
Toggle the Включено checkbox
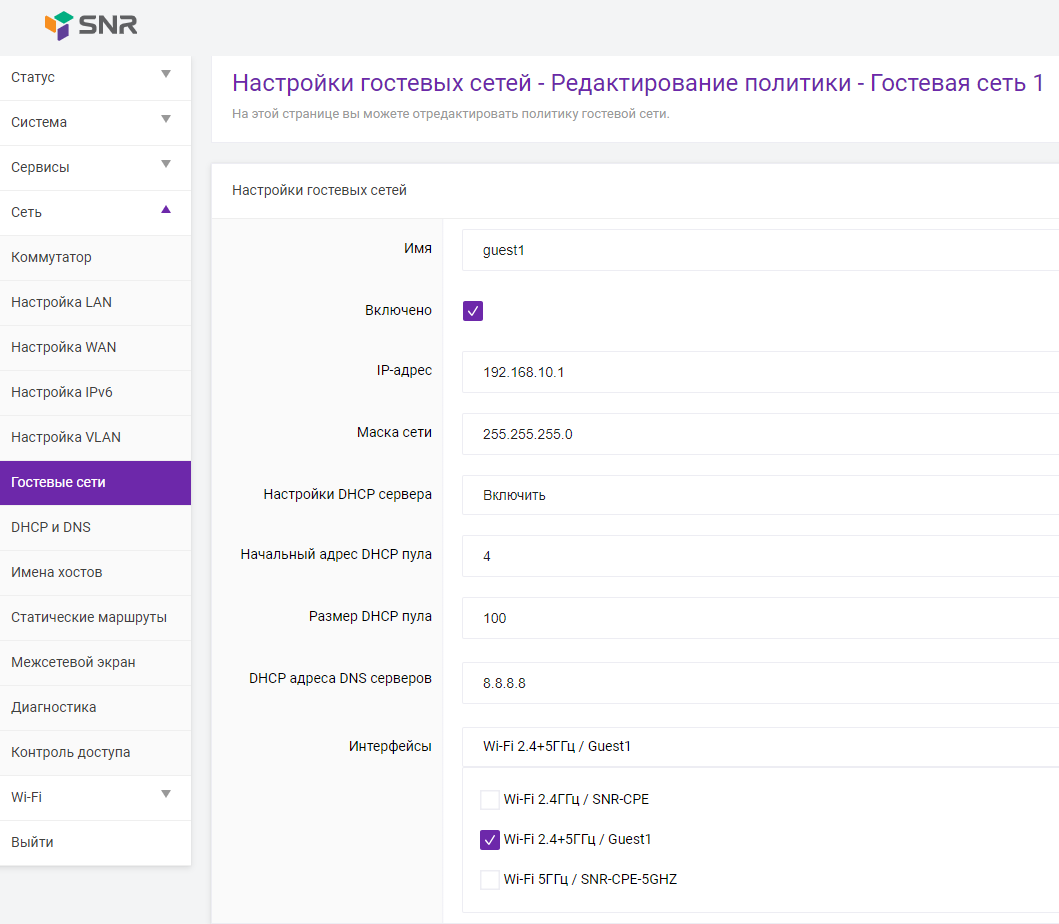click(473, 311)
